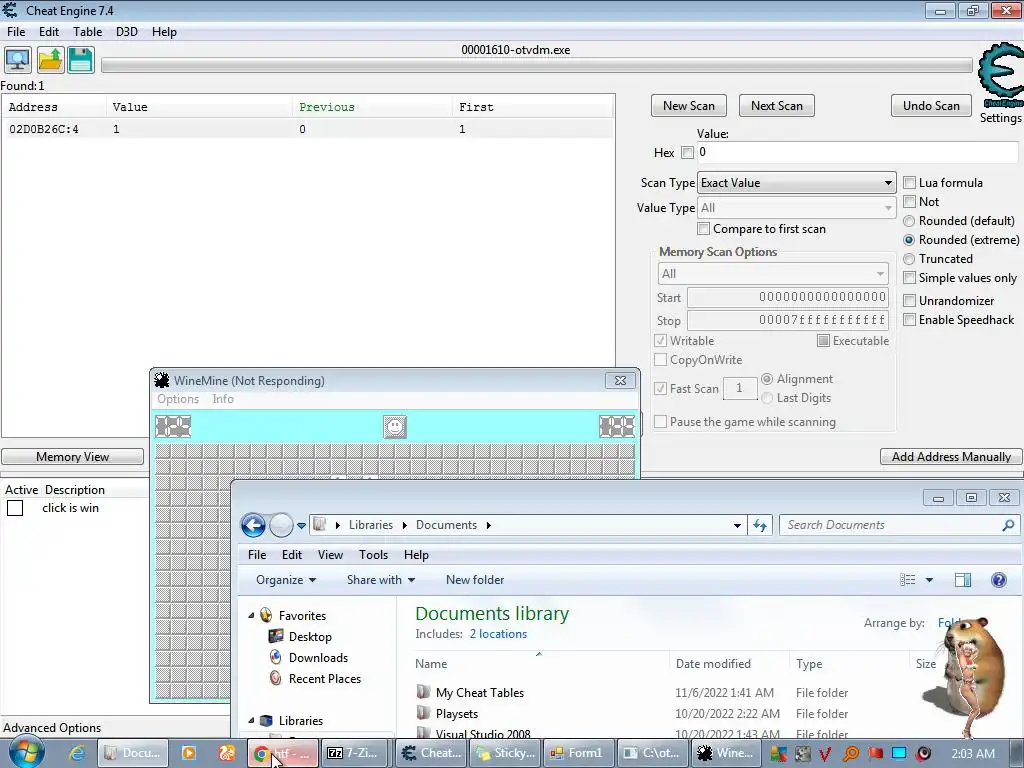Open Memory View
Viewport: 1024px width, 768px height.
72,456
